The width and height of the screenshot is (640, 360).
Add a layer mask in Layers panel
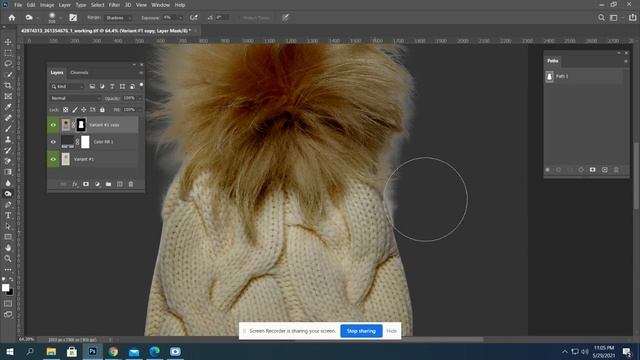[x=86, y=184]
